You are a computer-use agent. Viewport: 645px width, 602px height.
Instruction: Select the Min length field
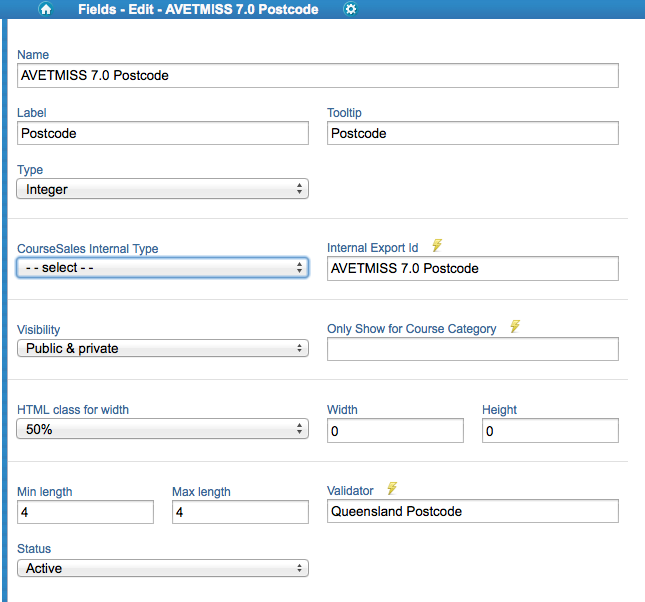(x=85, y=512)
